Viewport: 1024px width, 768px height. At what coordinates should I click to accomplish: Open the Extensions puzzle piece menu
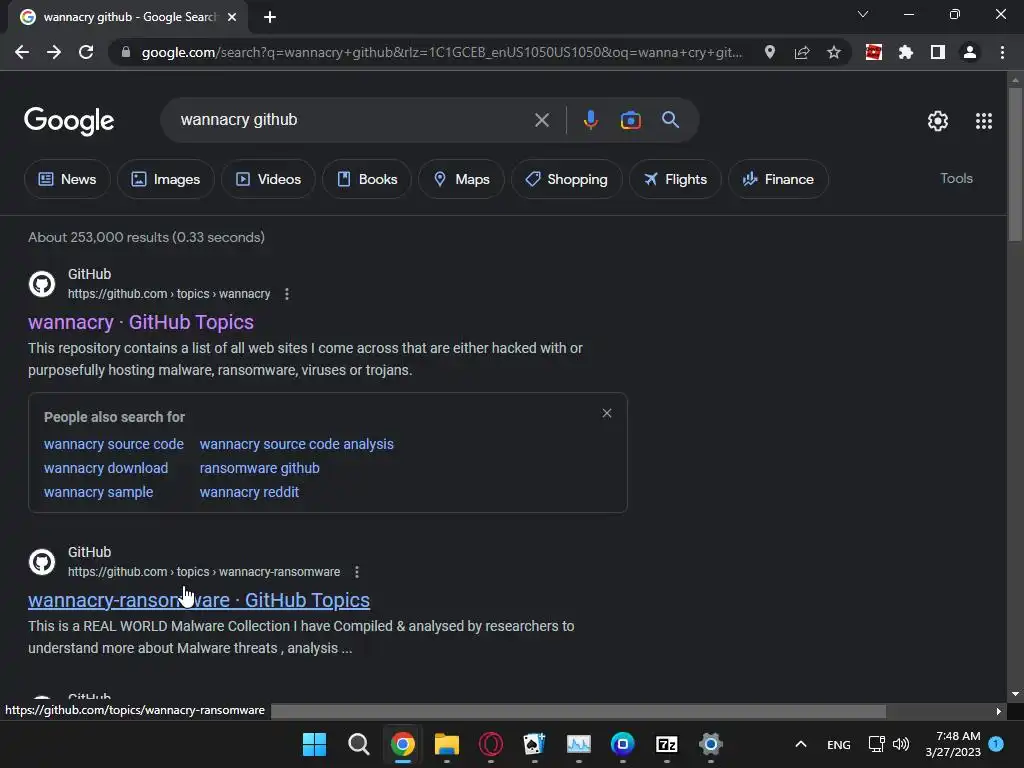(906, 52)
